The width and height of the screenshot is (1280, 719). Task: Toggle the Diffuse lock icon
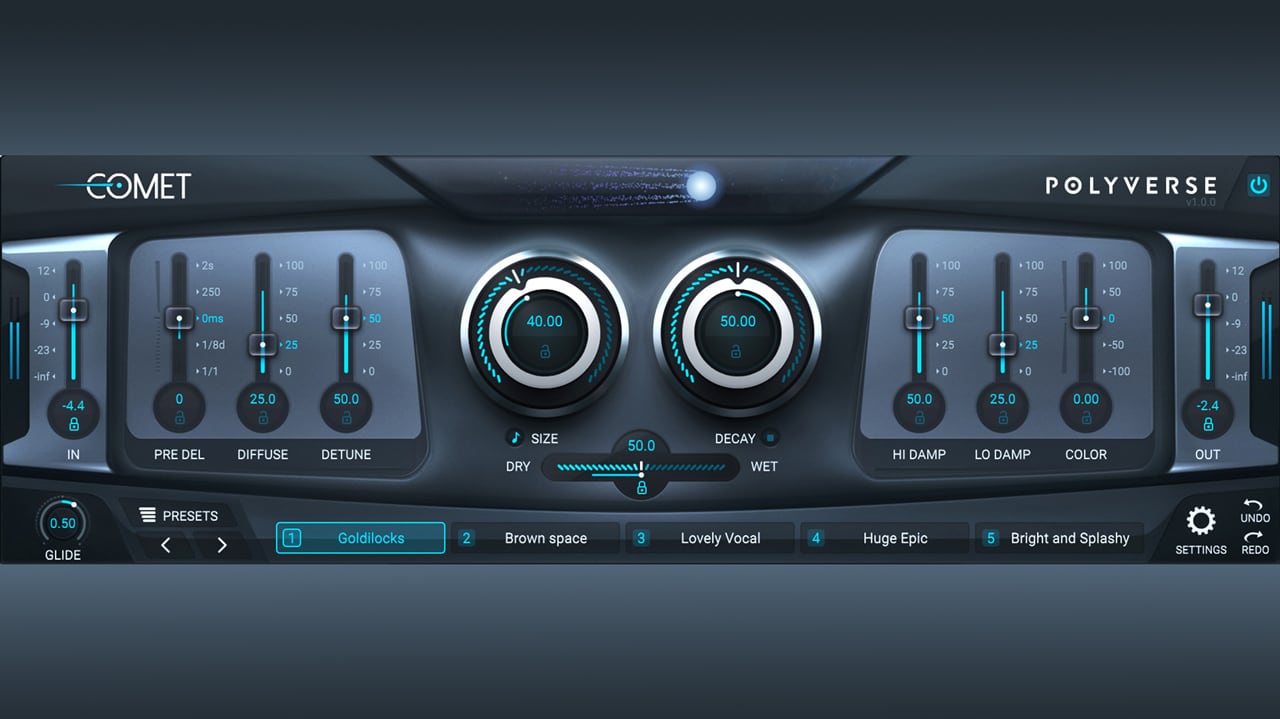pos(263,418)
